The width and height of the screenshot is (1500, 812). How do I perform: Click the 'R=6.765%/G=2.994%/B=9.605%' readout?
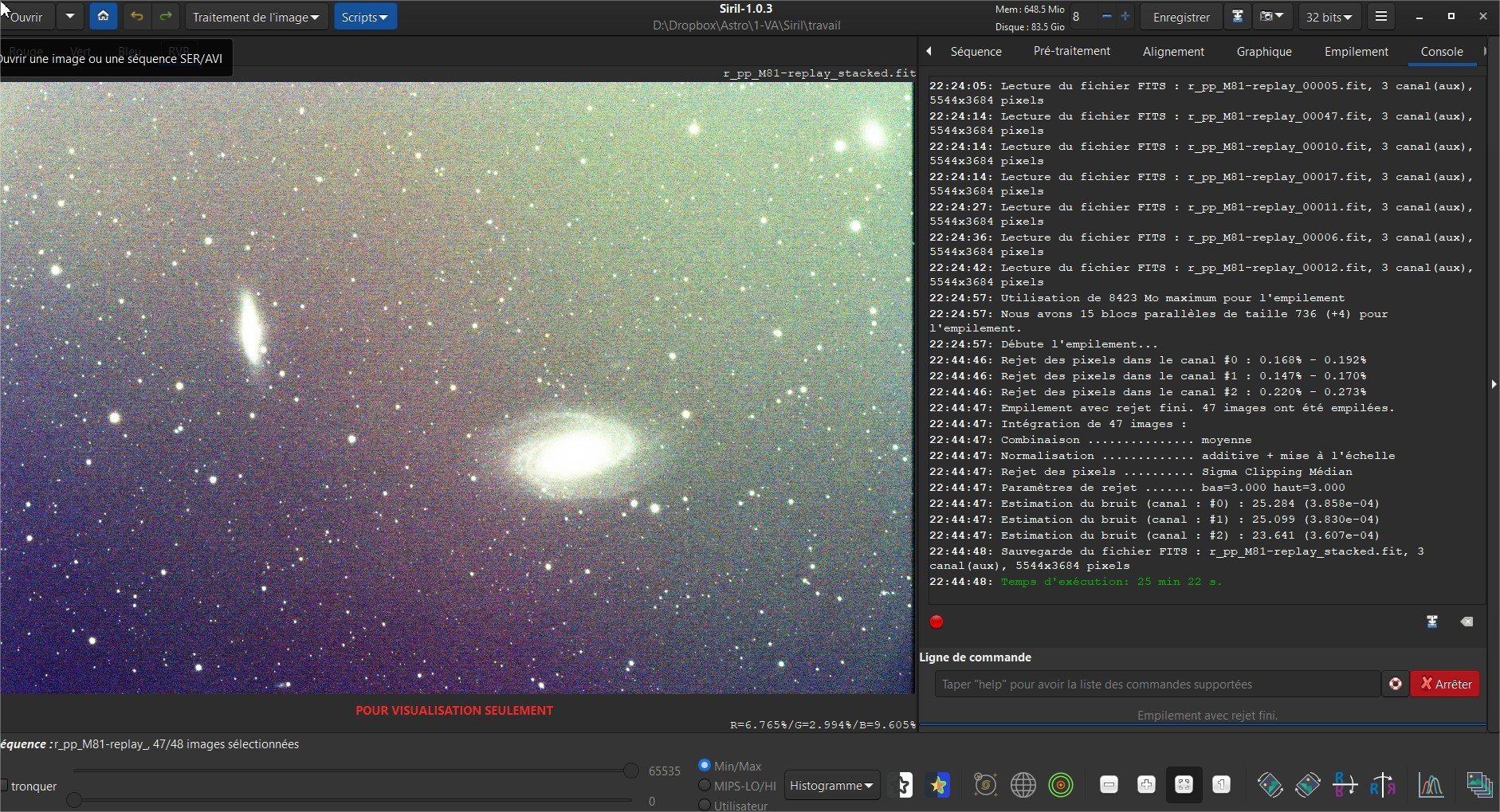click(823, 725)
